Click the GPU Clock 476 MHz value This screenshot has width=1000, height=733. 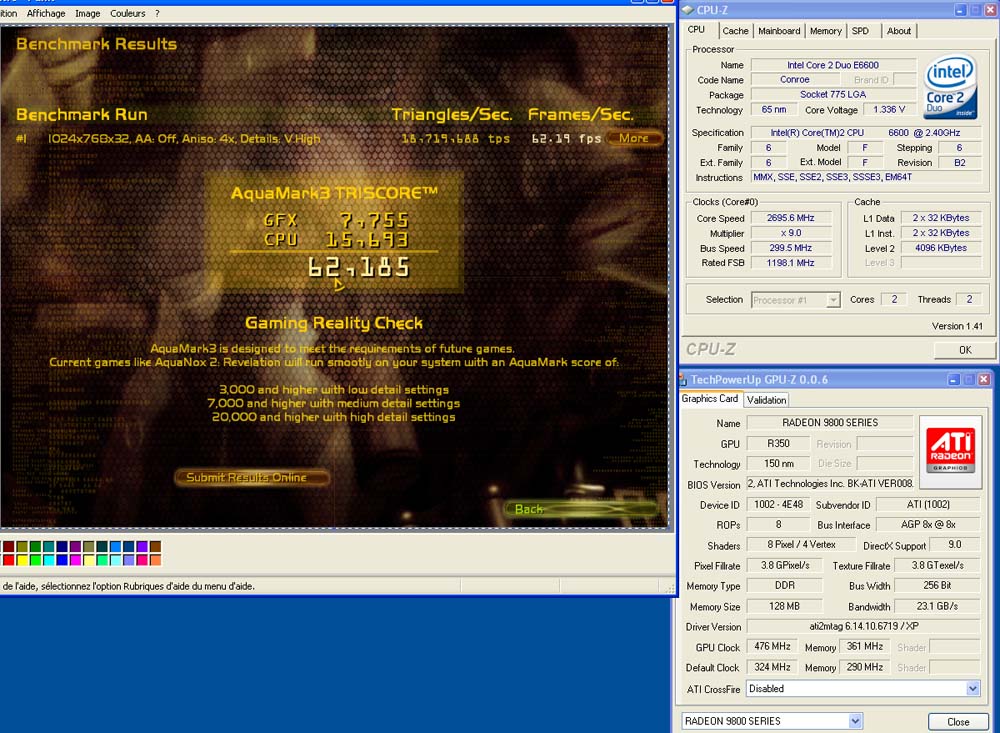[x=772, y=647]
